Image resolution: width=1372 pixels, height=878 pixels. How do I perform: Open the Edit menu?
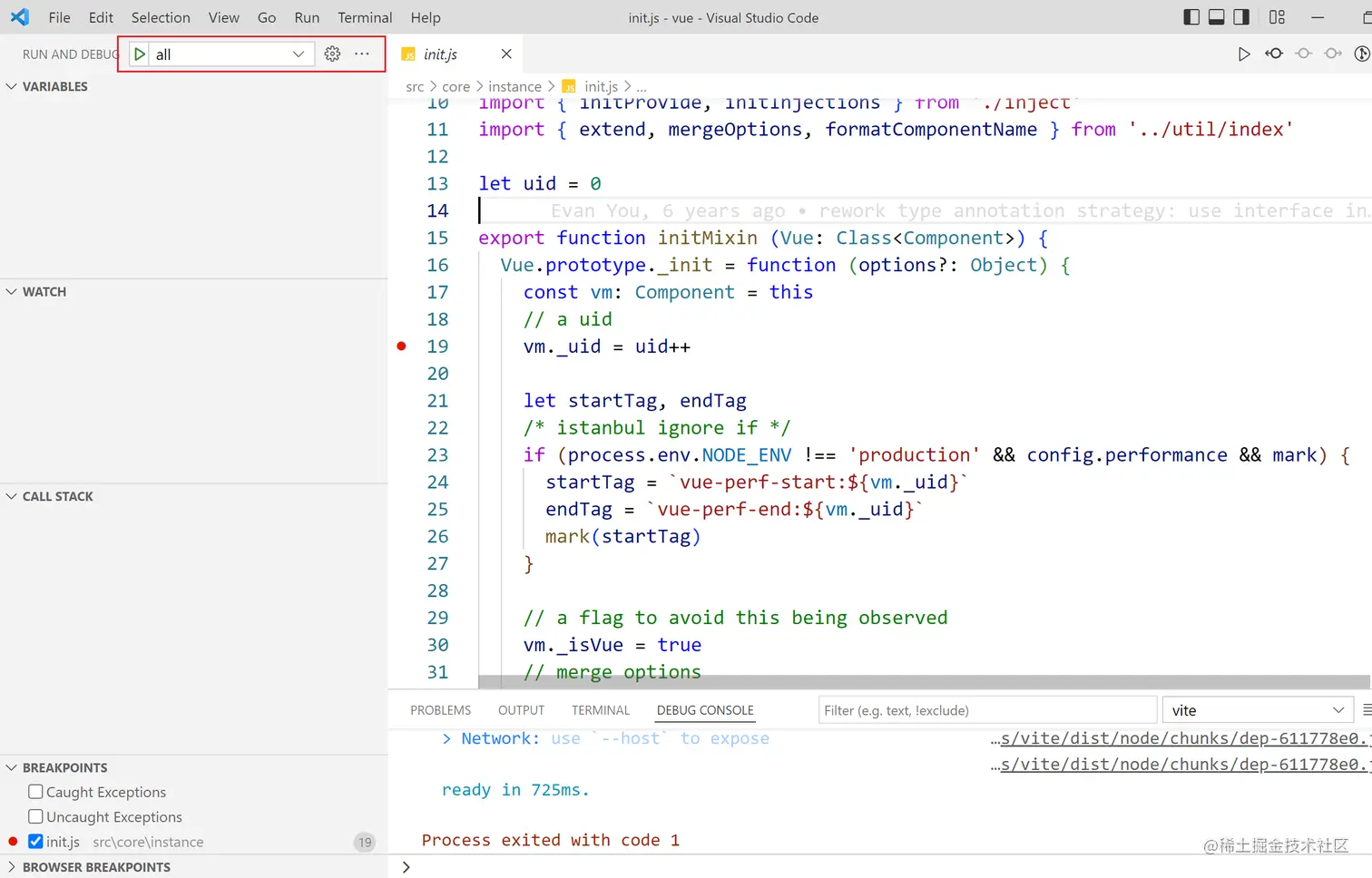click(x=101, y=17)
